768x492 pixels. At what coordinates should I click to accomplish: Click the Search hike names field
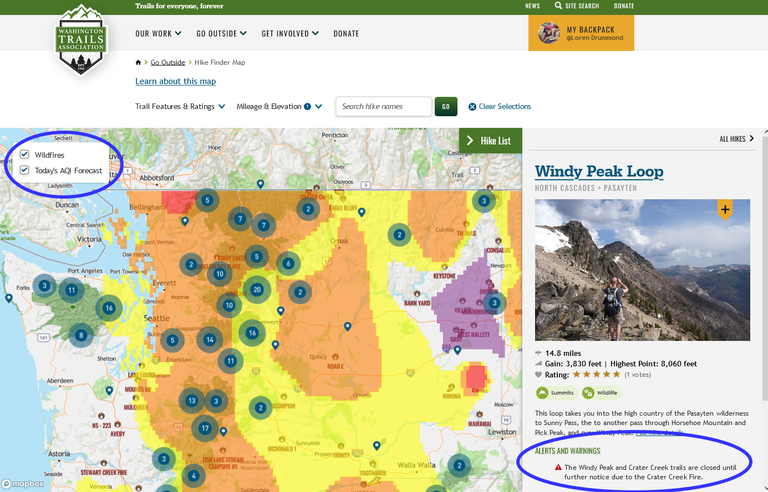point(383,106)
